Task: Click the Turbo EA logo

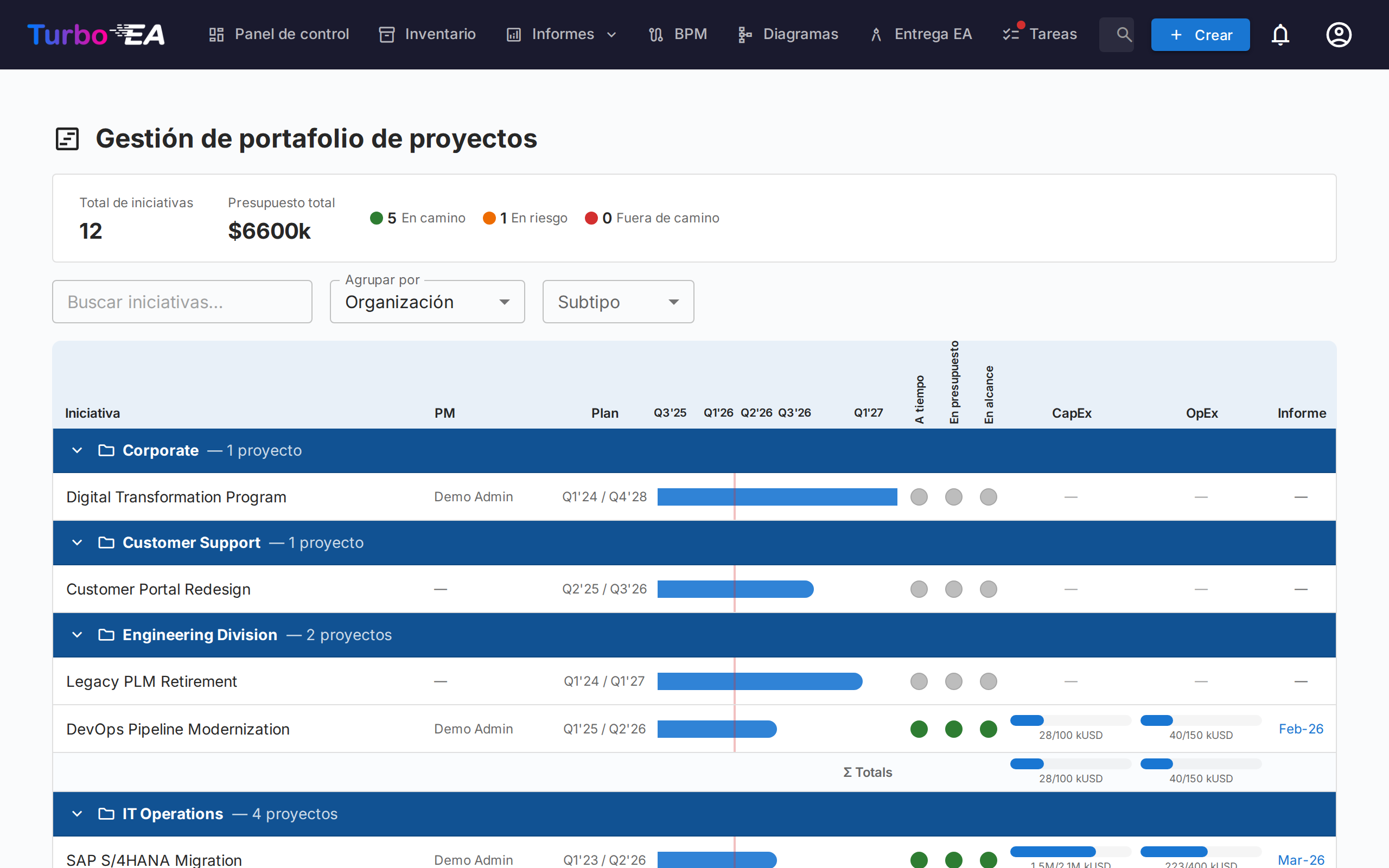Action: click(96, 34)
